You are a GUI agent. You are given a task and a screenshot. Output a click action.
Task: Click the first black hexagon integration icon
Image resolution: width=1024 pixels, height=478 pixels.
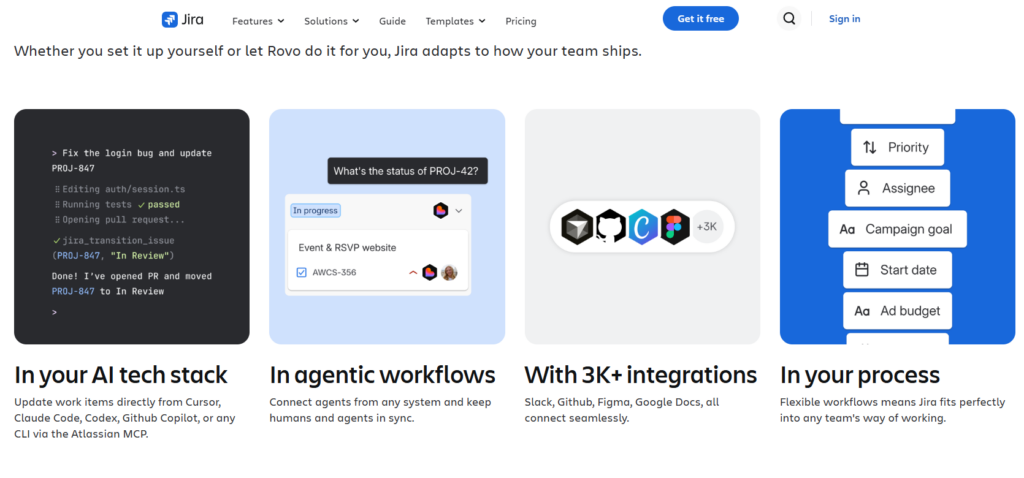pyautogui.click(x=577, y=227)
